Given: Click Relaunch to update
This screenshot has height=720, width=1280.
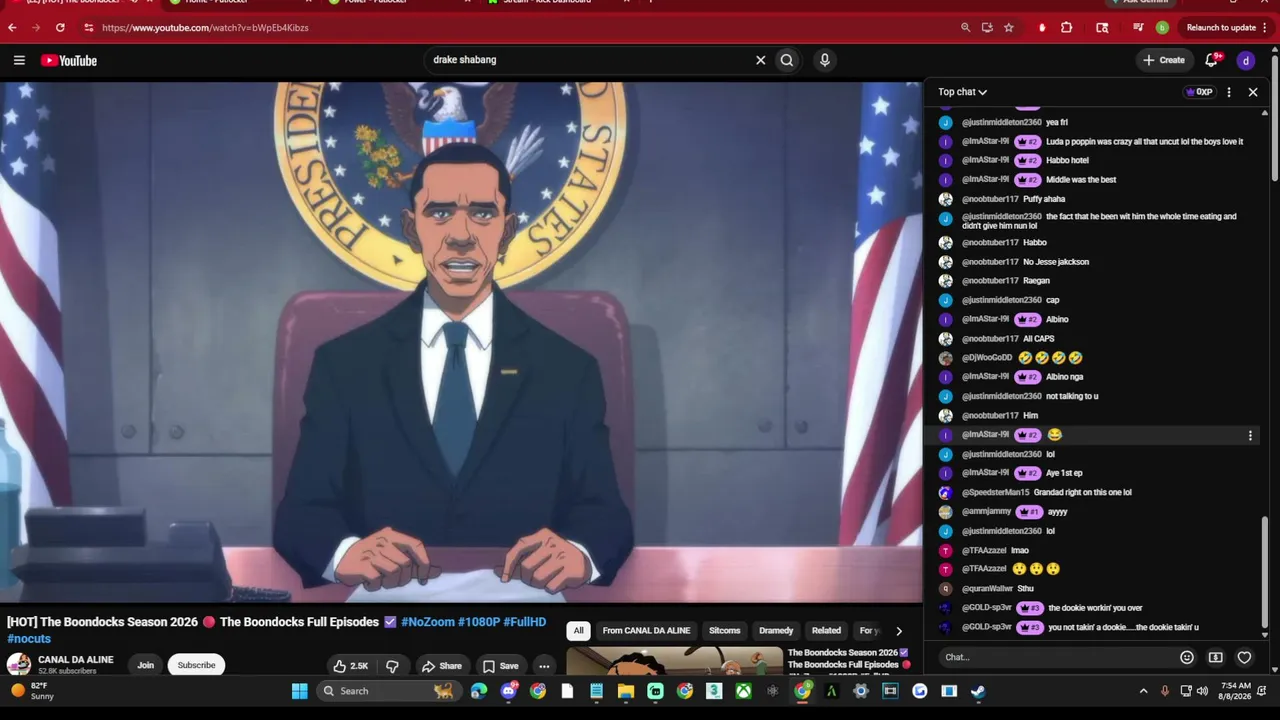Looking at the screenshot, I should pos(1221,28).
